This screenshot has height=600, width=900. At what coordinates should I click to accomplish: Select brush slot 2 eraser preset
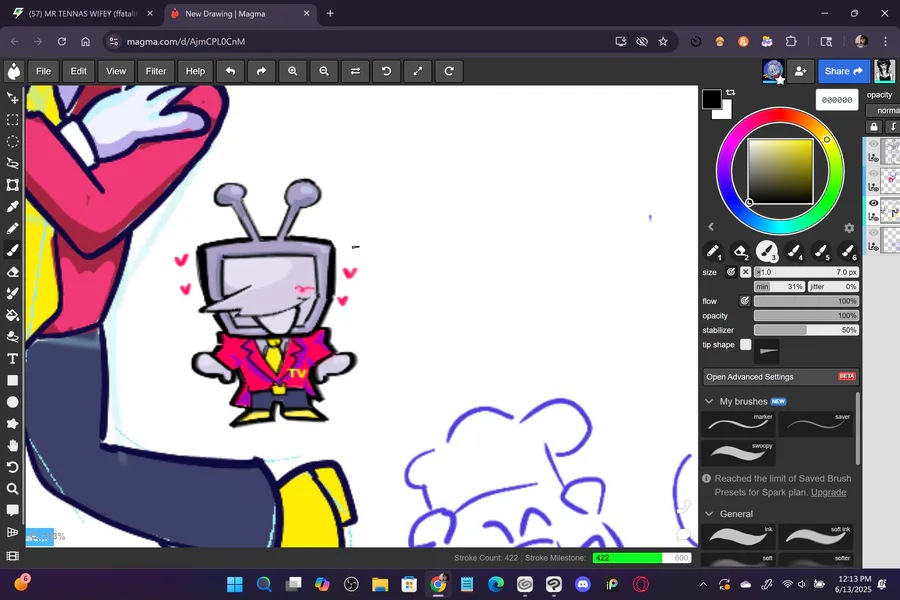click(740, 251)
